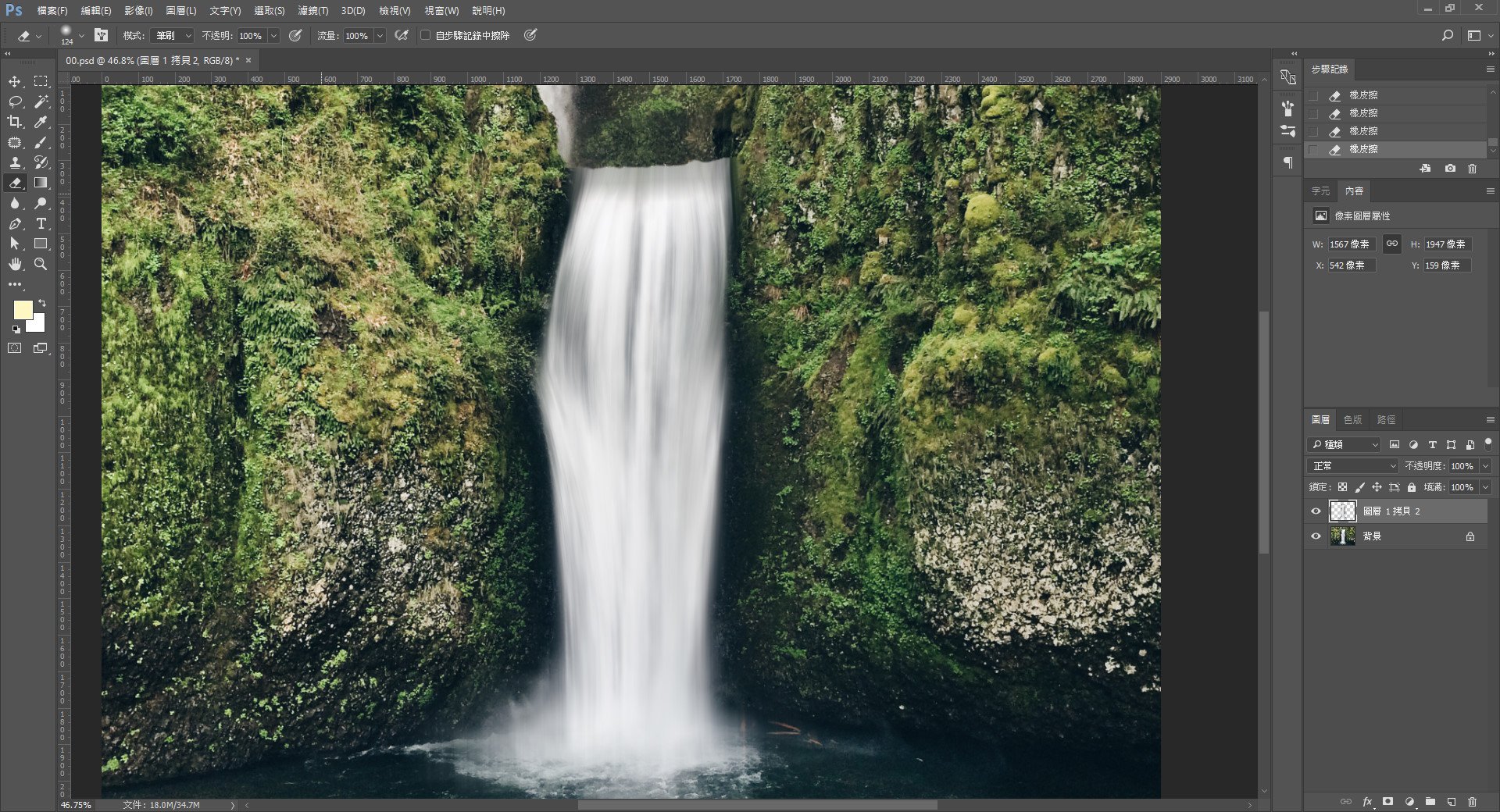Add a layer mask
Viewport: 1500px width, 812px height.
(1388, 801)
